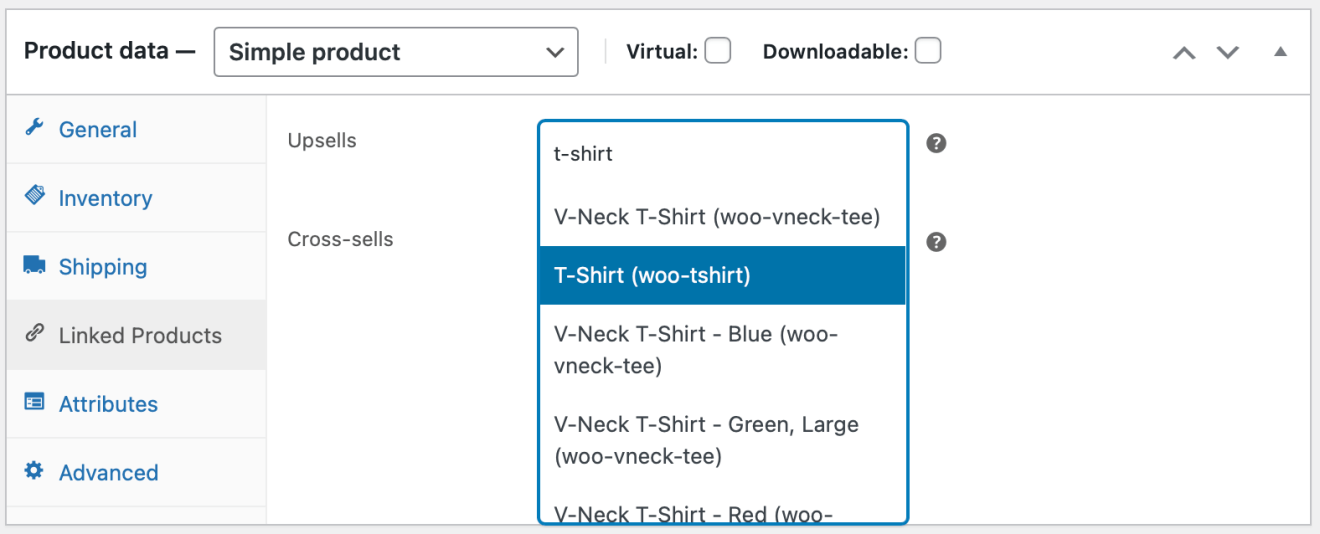Collapse the Product data panel triangle
This screenshot has width=1320, height=534.
point(1280,52)
